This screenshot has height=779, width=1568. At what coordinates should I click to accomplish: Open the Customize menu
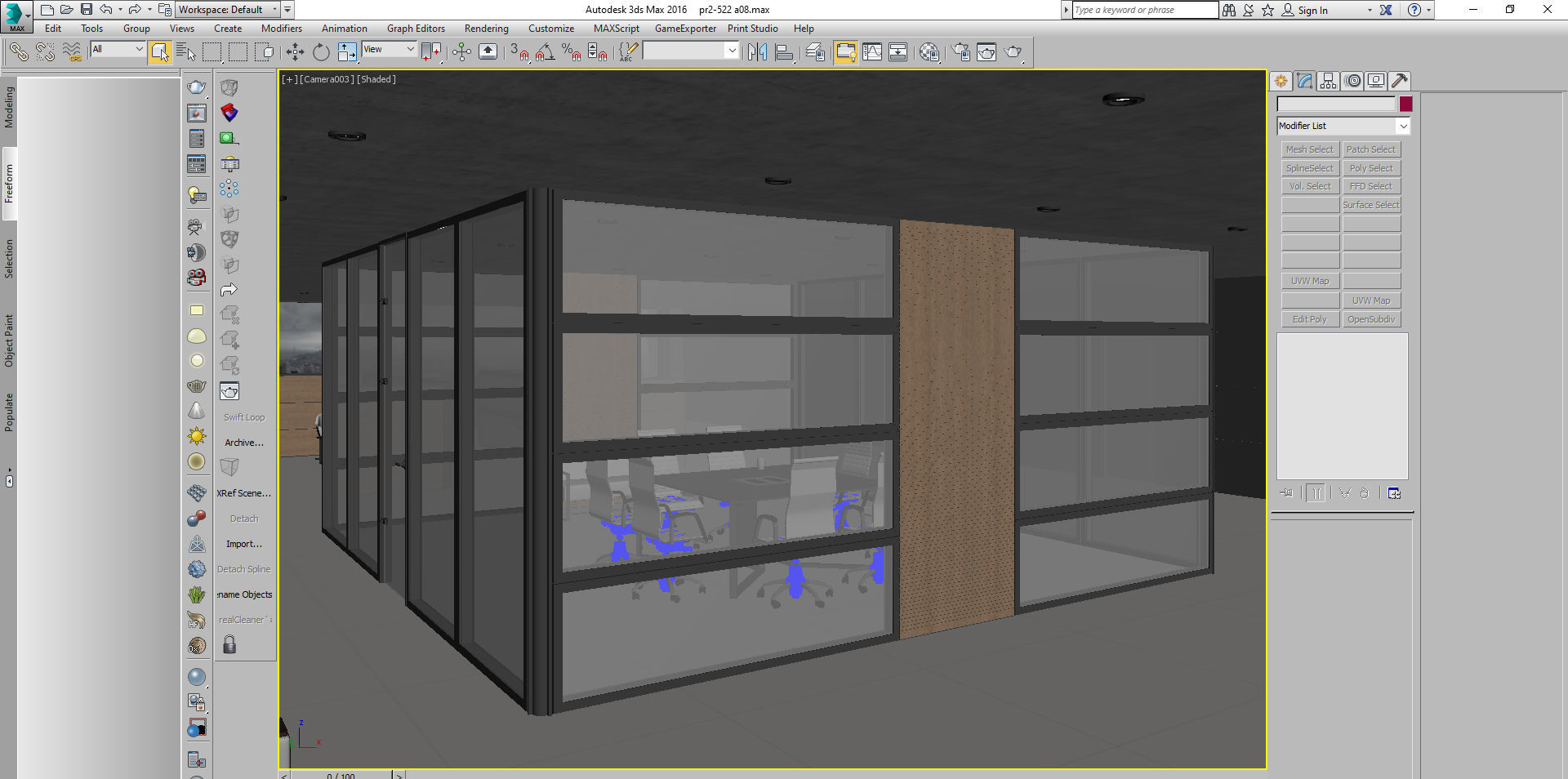click(x=551, y=29)
